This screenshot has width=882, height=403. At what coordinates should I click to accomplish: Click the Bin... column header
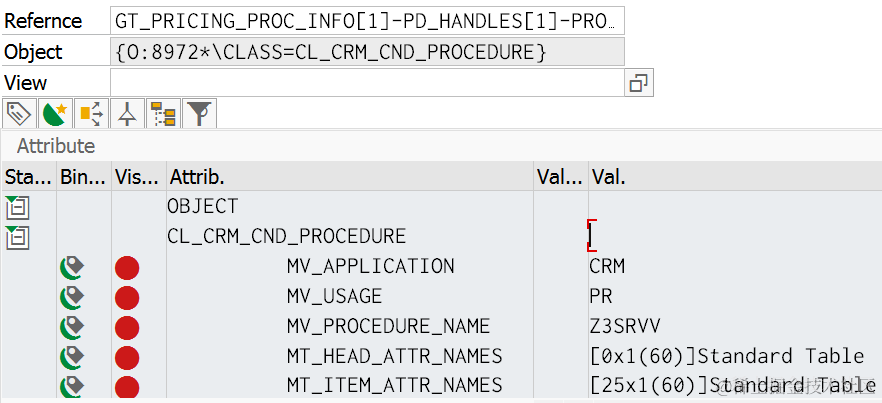point(83,178)
